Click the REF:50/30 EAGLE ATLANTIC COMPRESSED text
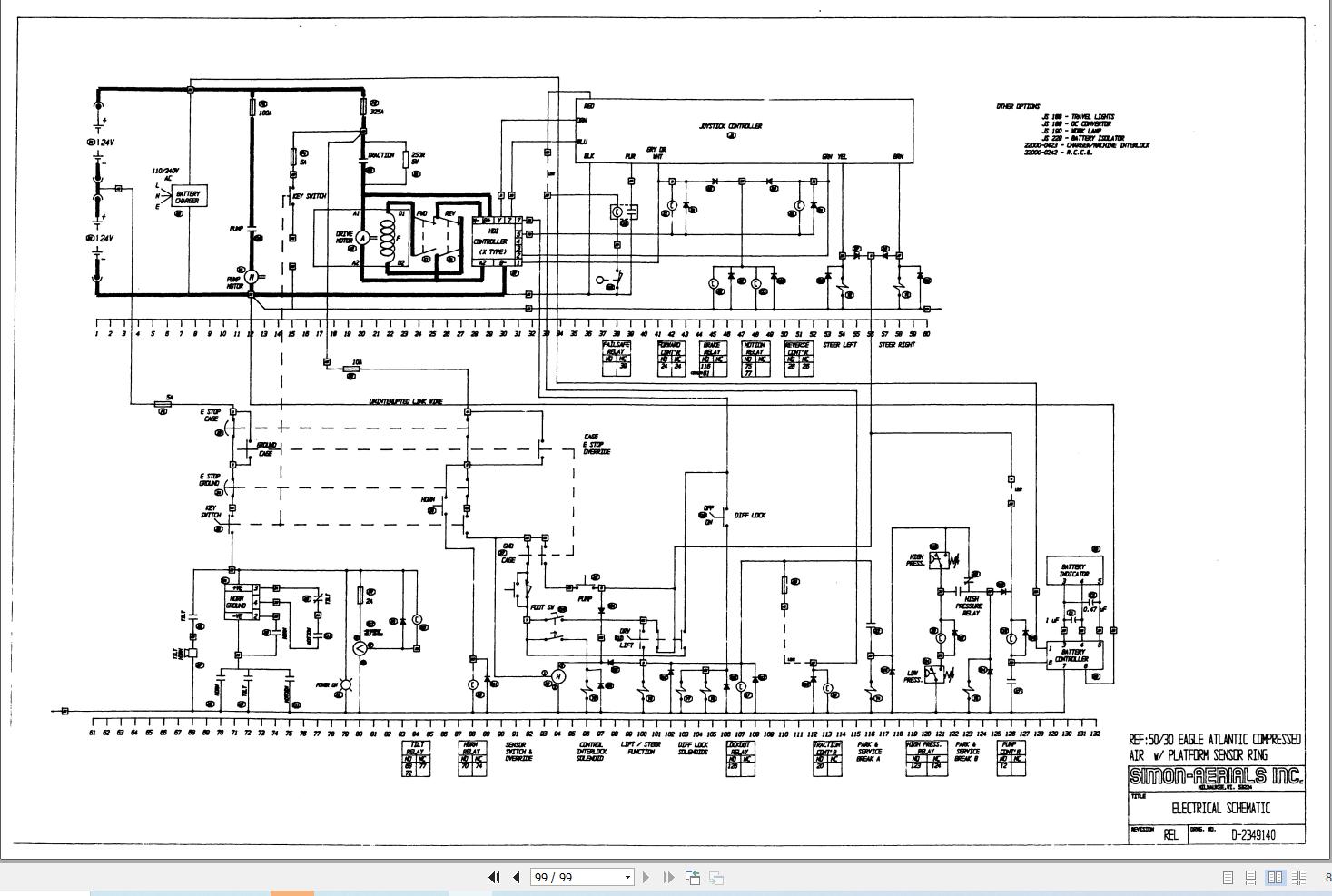Image resolution: width=1332 pixels, height=896 pixels. pos(1215,740)
